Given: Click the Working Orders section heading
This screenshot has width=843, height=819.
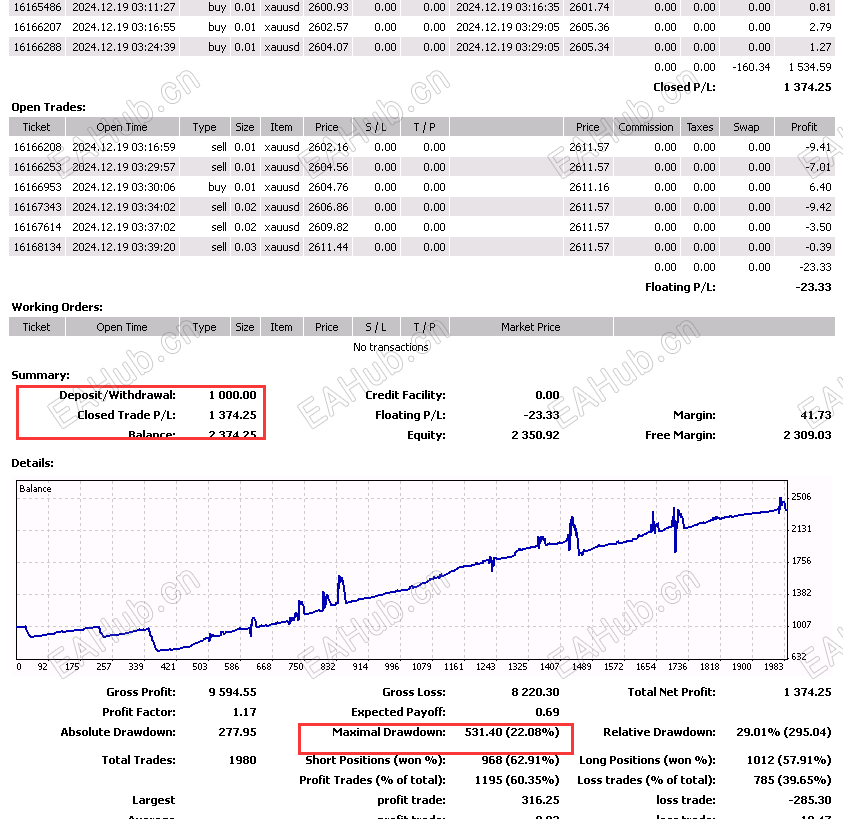Looking at the screenshot, I should (x=57, y=307).
